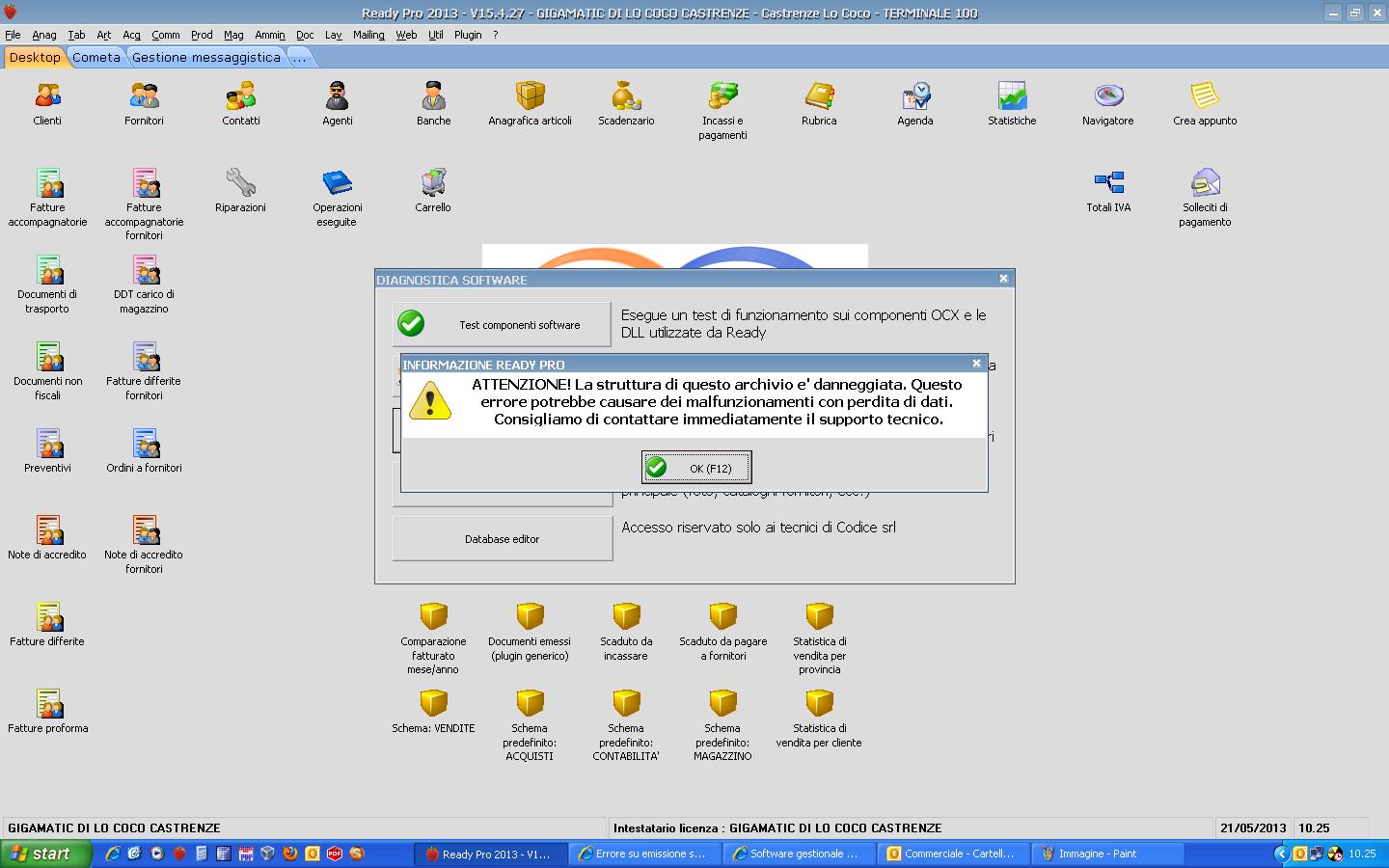This screenshot has height=868, width=1389.
Task: Open the Scadenzario icon
Action: point(626,96)
